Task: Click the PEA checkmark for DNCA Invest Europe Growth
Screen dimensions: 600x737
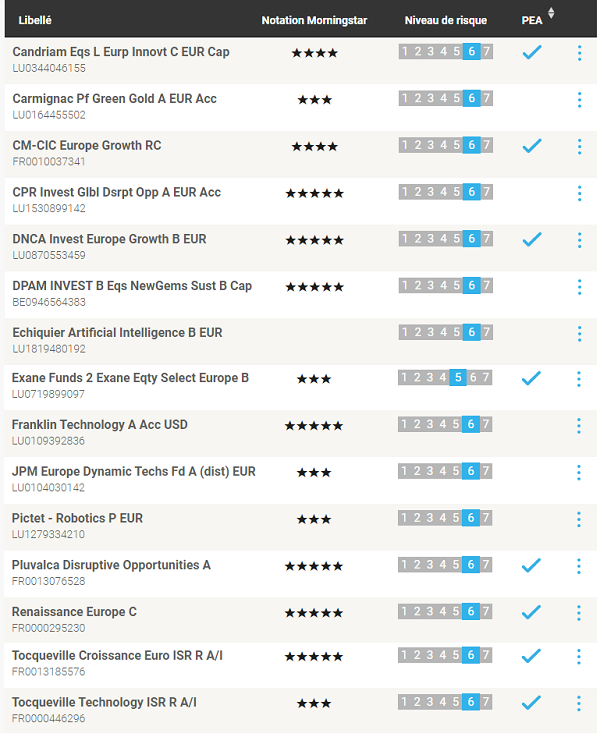Action: pyautogui.click(x=532, y=239)
